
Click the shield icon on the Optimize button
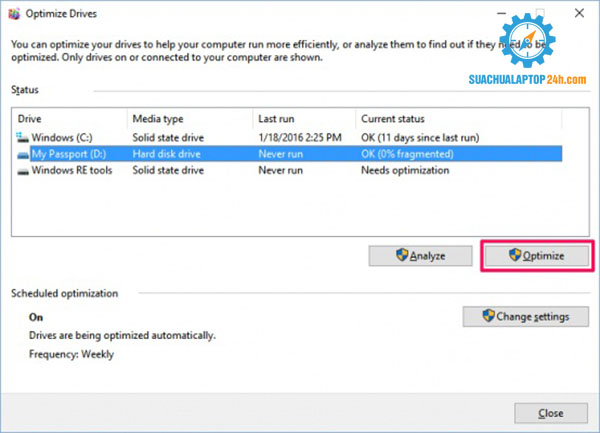[515, 255]
